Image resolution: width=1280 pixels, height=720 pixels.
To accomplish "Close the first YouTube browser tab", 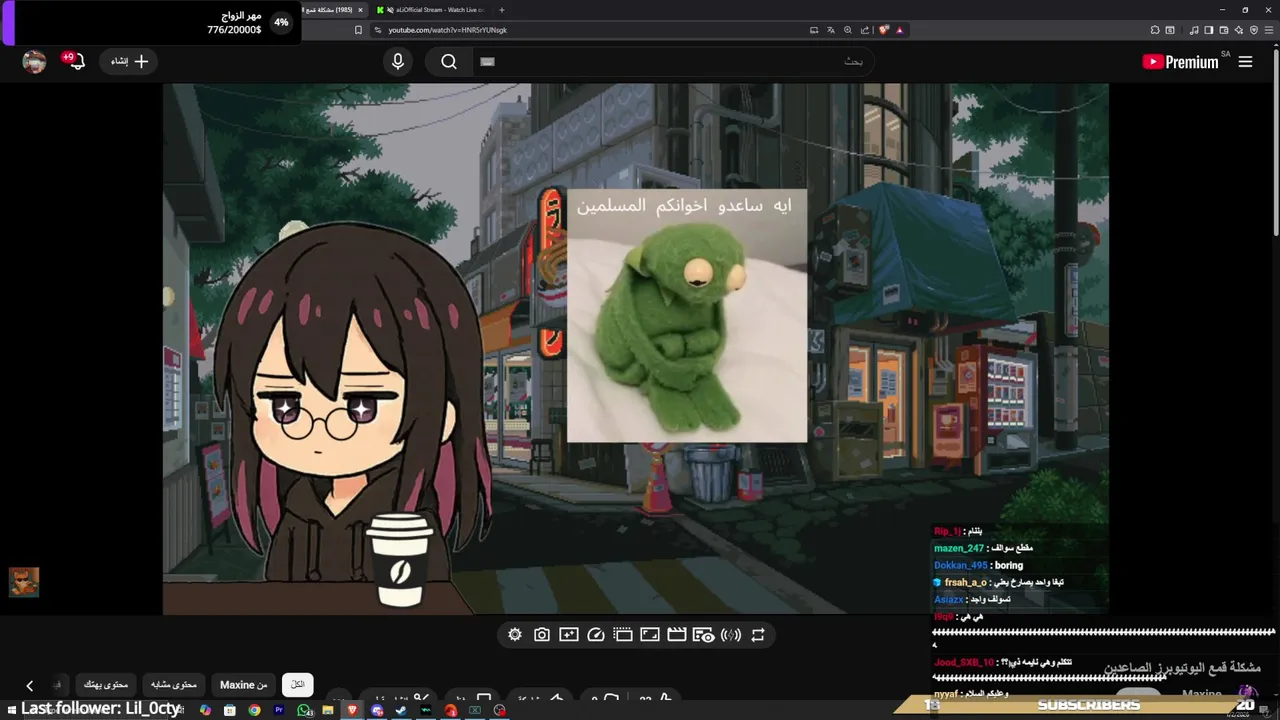I will click(360, 10).
